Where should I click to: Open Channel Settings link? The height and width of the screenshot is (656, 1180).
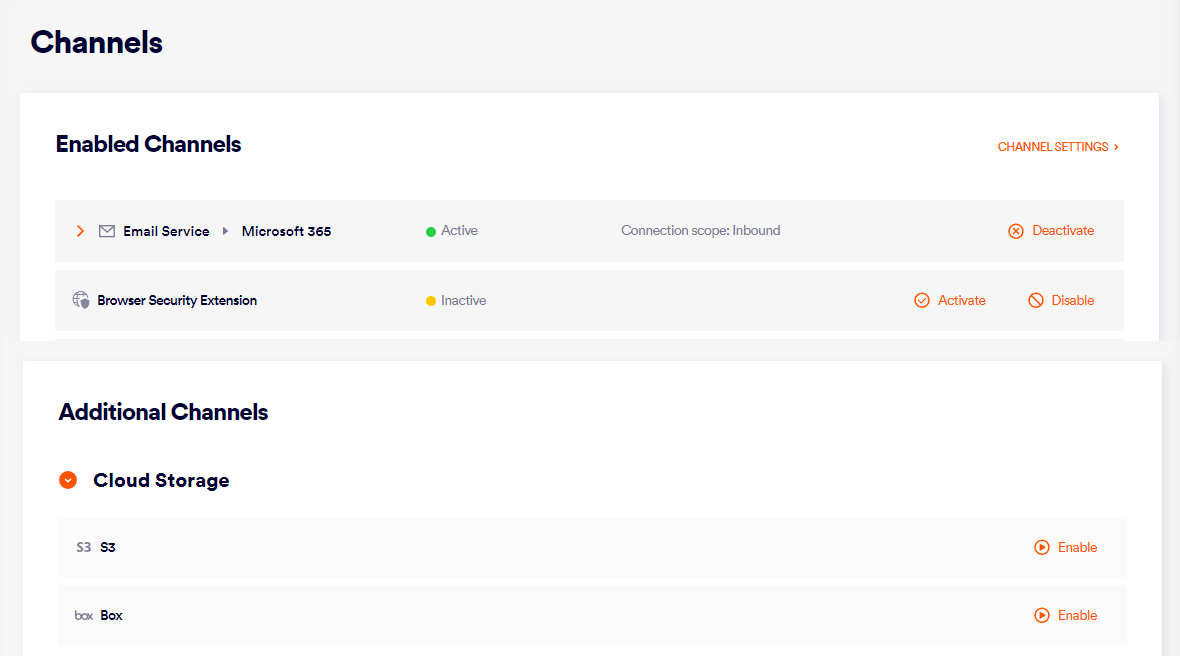click(1057, 147)
